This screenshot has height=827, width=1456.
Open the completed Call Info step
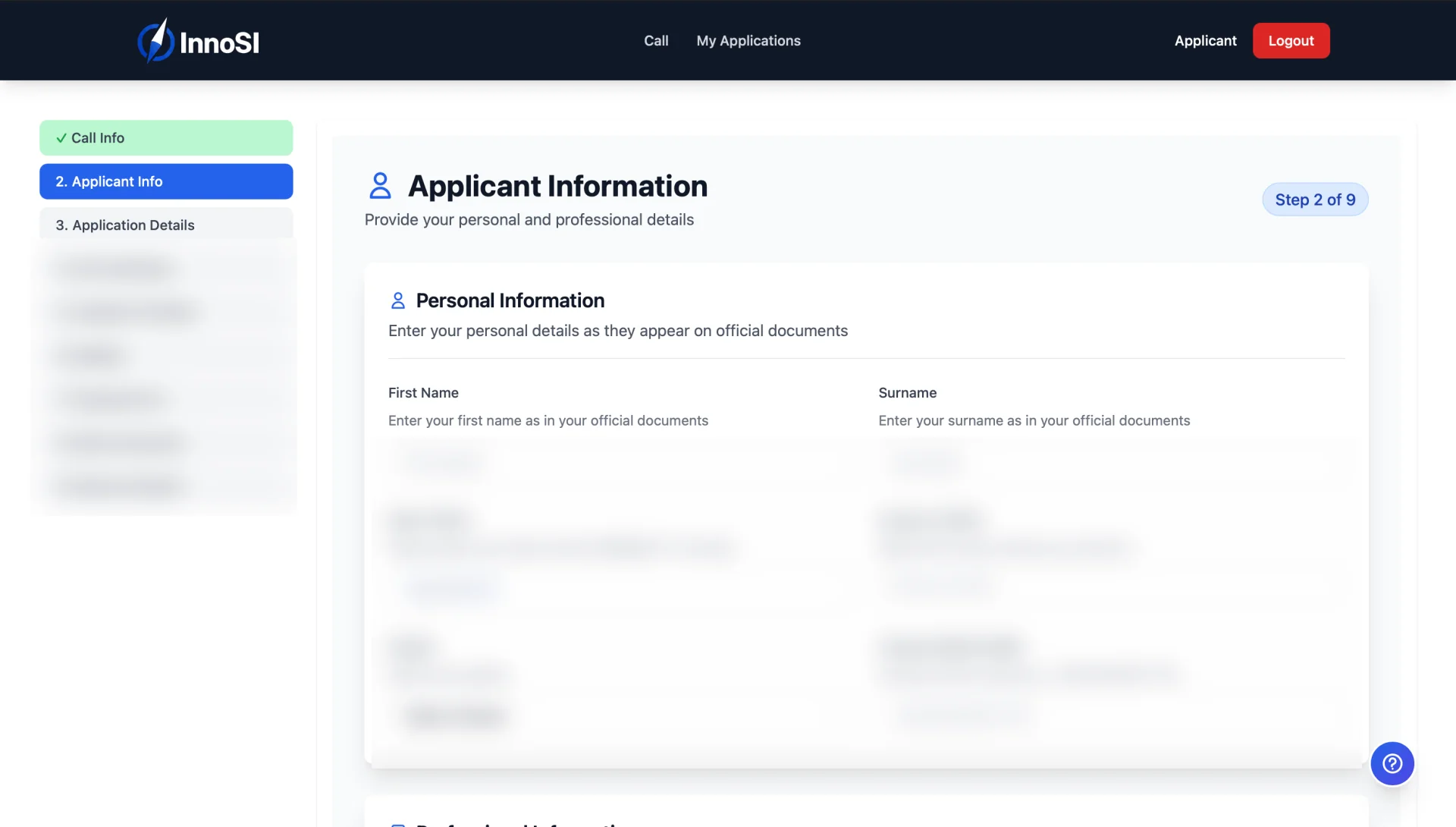tap(166, 138)
